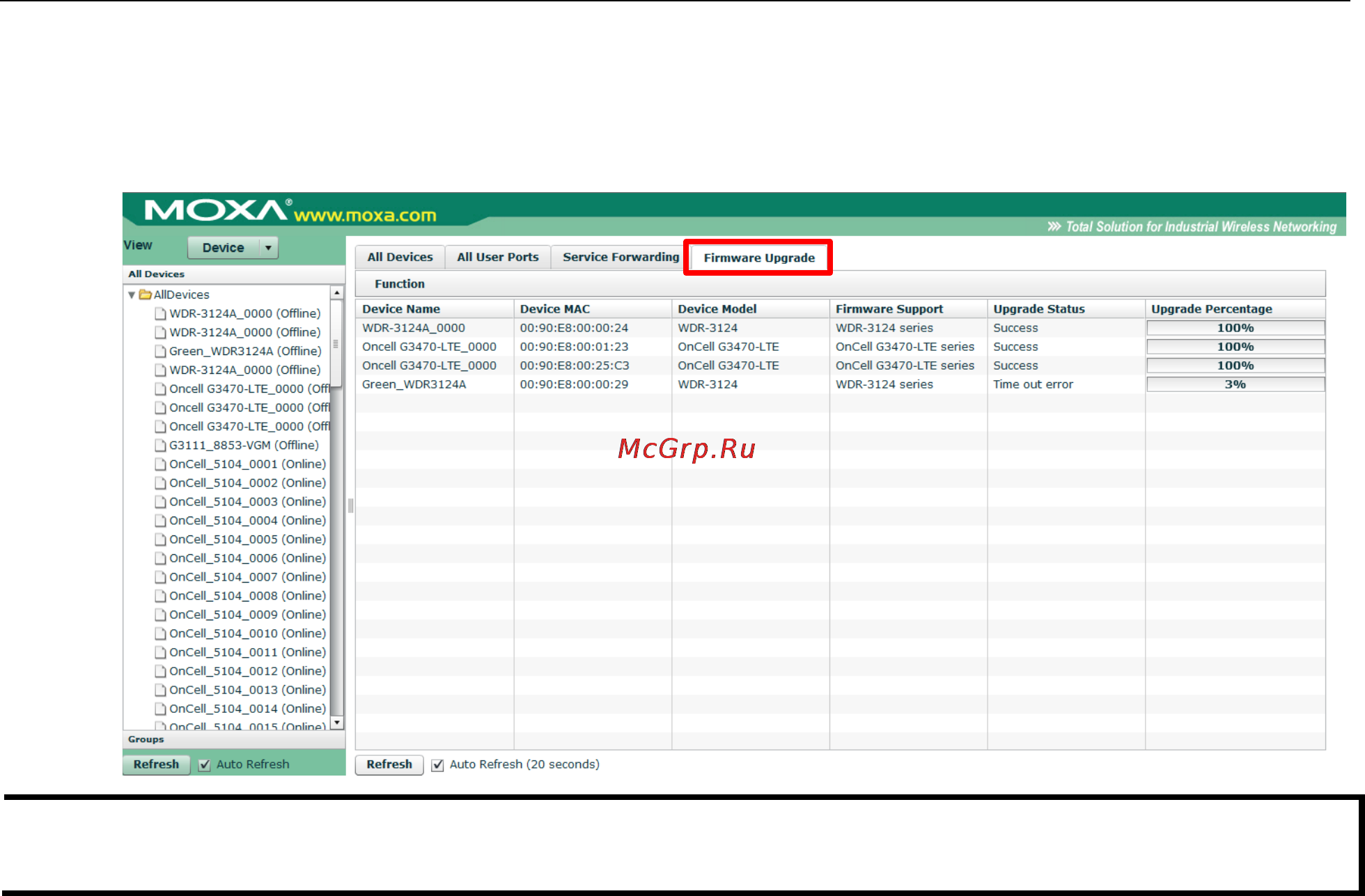Image resolution: width=1365 pixels, height=896 pixels.
Task: Select the WDR-3124A_0000 table row name
Action: pos(414,328)
